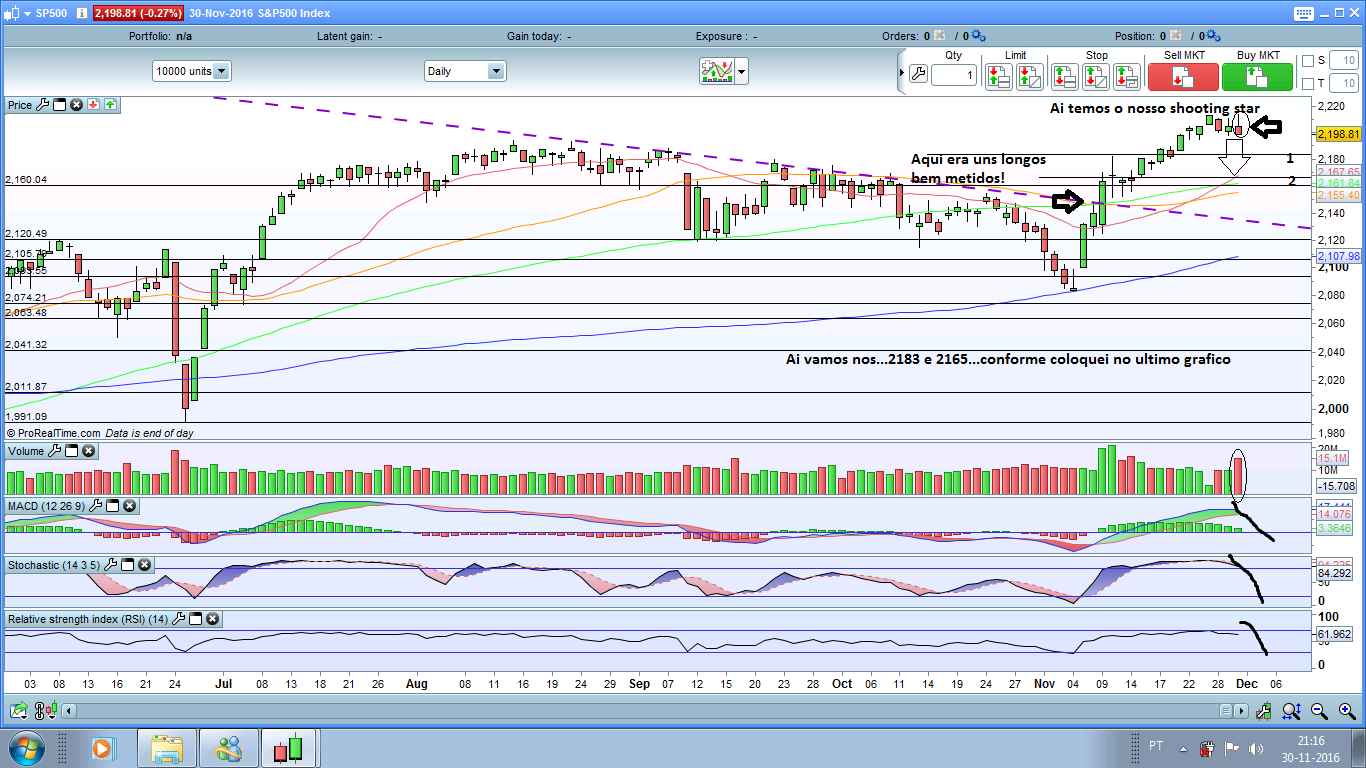1366x768 pixels.
Task: Click the chart scrollbar left arrow
Action: click(x=69, y=711)
